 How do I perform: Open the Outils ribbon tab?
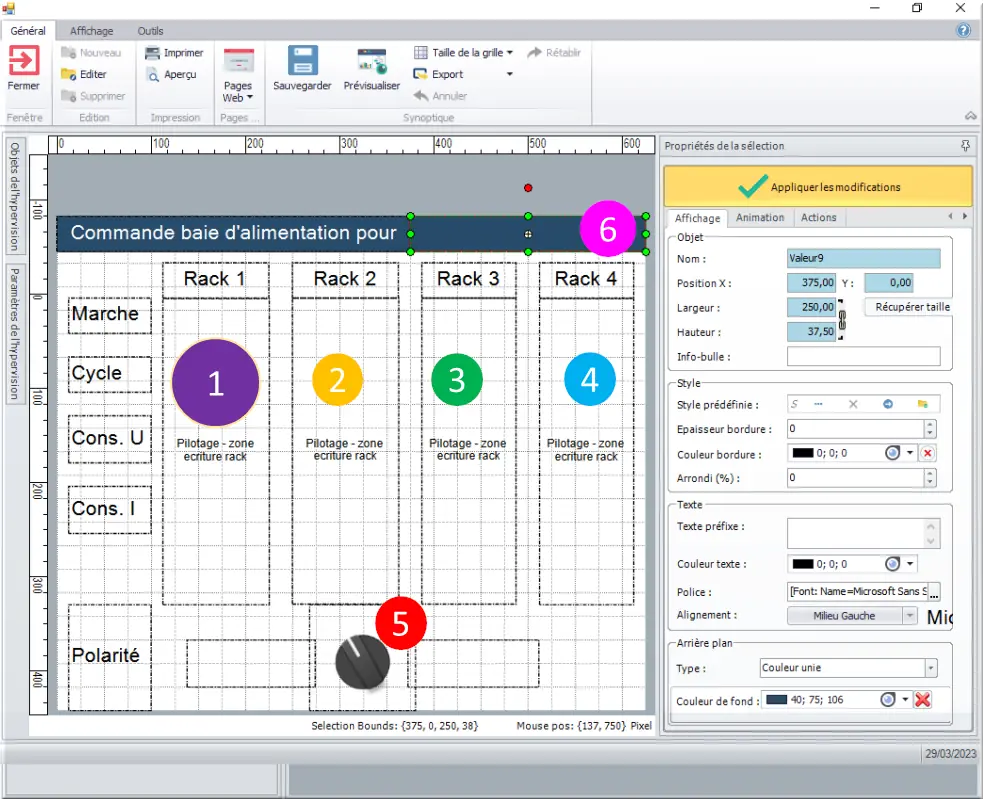tap(150, 31)
